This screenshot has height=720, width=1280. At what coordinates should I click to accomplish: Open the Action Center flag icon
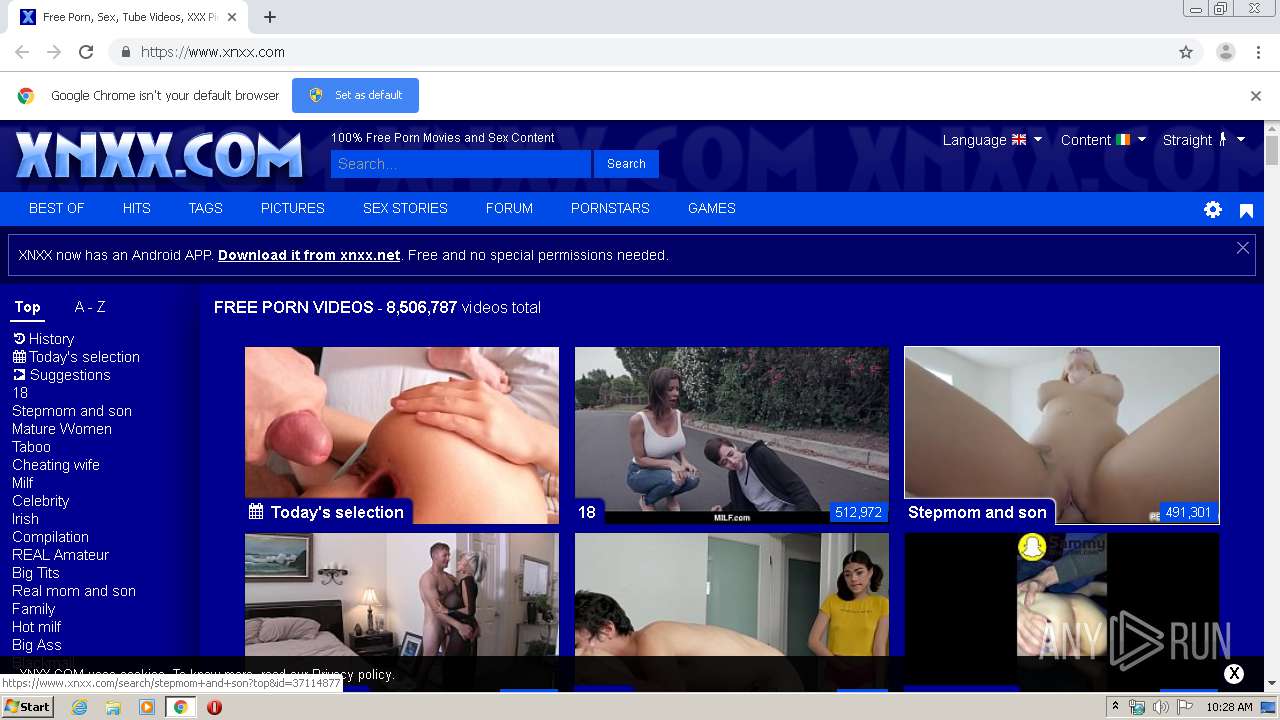(1185, 707)
